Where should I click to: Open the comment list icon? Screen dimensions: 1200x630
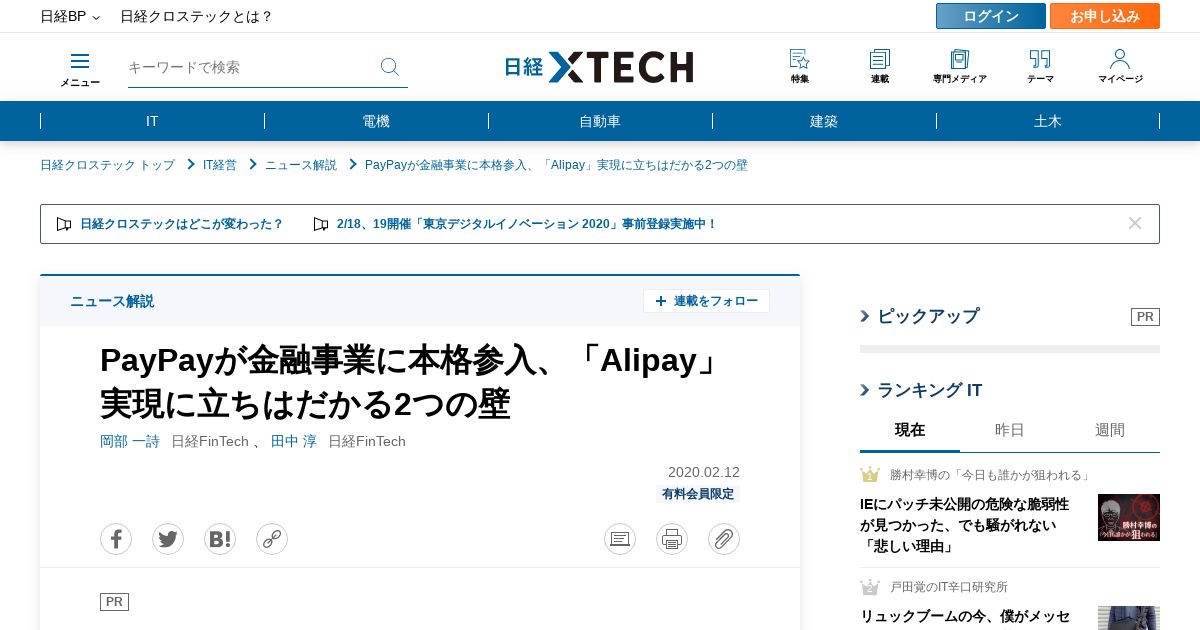(x=620, y=539)
